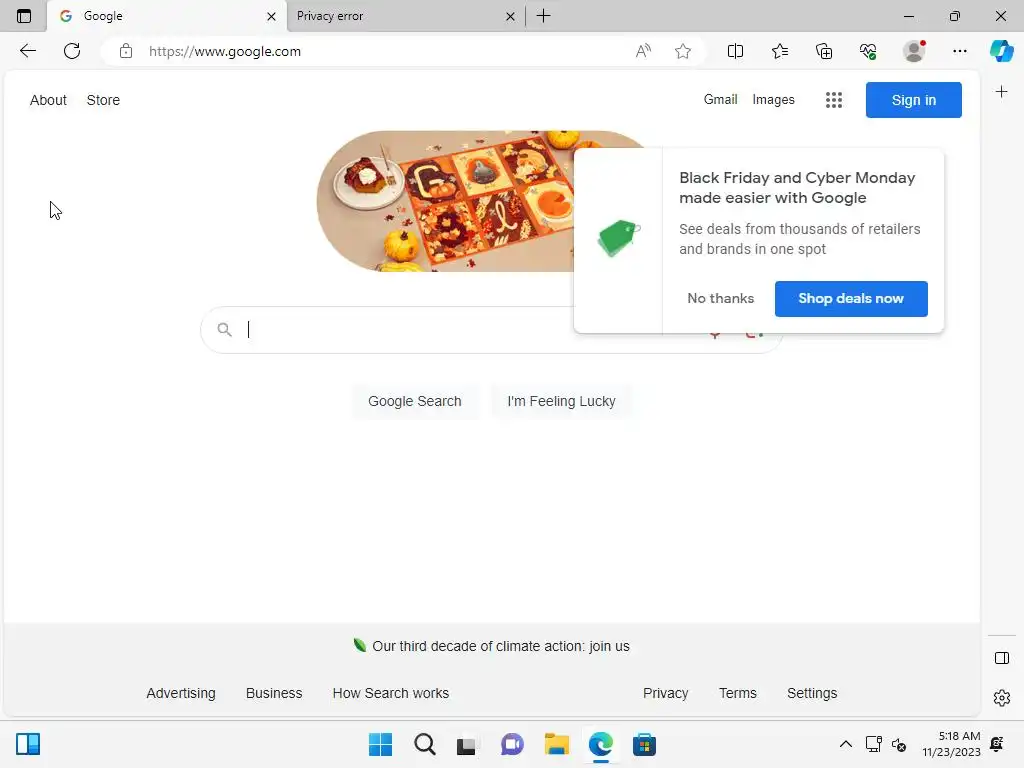1024x768 pixels.
Task: Add sidebar app via plus icon
Action: (1001, 92)
